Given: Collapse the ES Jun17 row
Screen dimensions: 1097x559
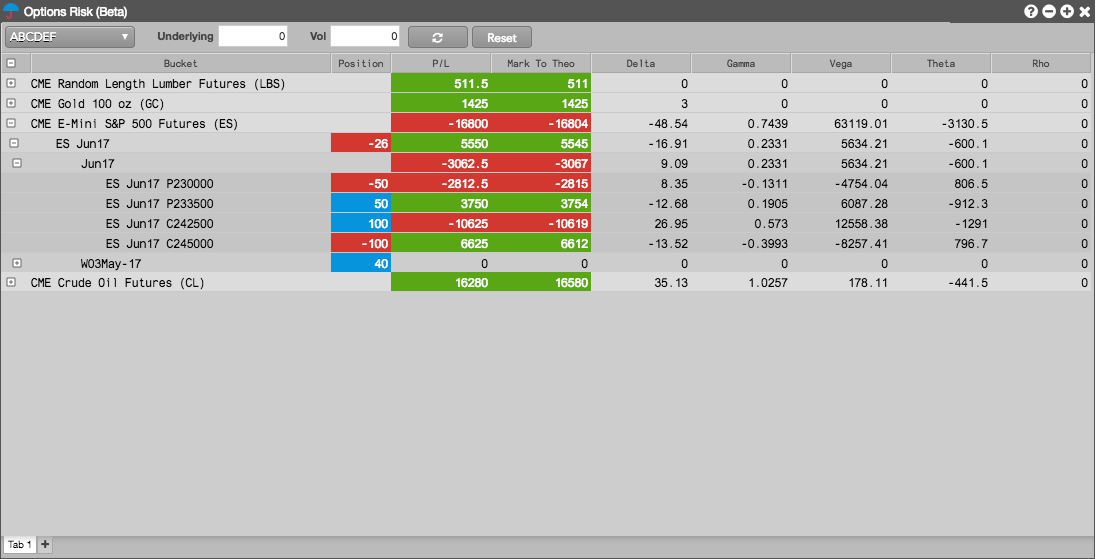Looking at the screenshot, I should (14, 143).
